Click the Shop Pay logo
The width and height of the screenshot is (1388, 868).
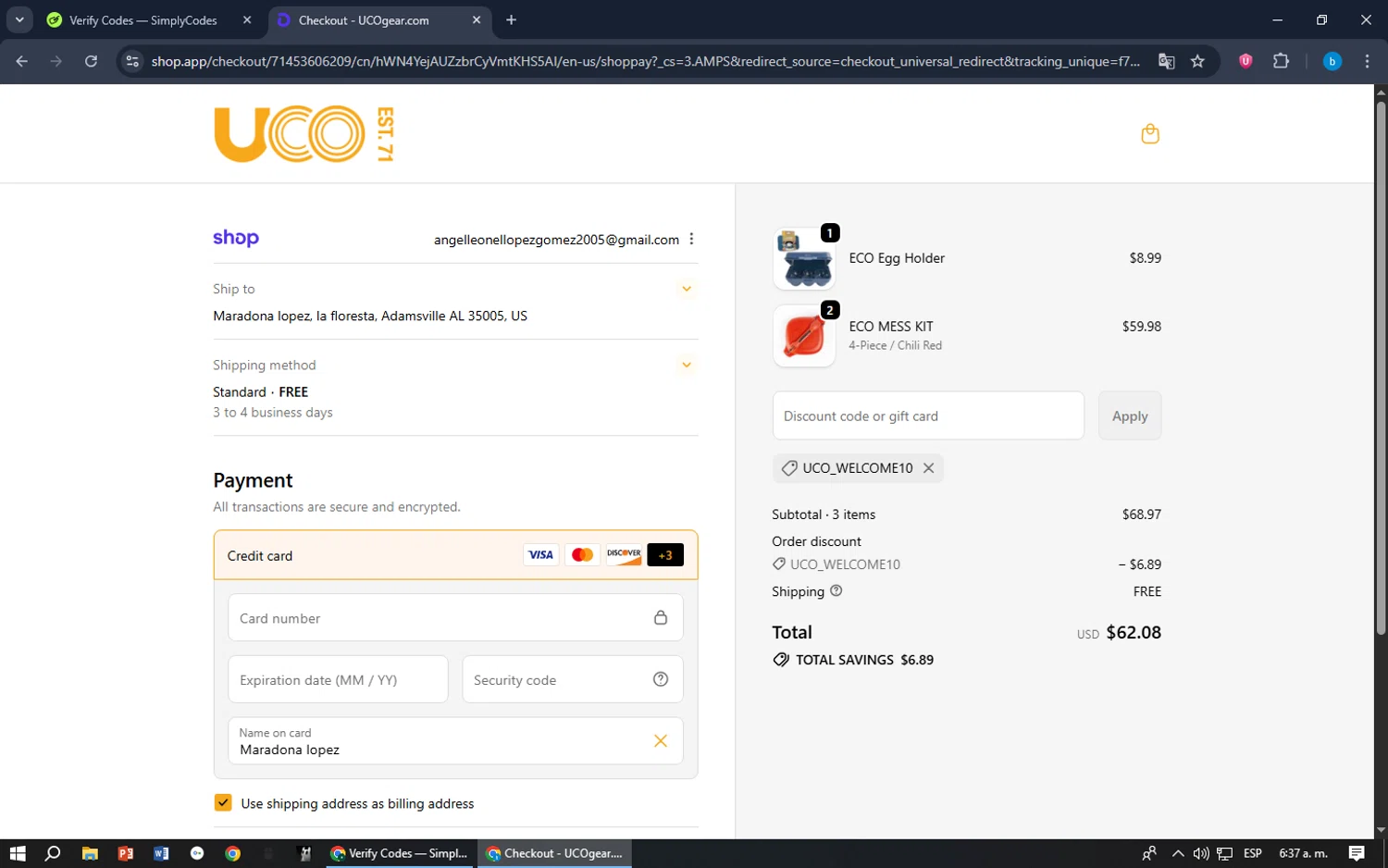236,238
